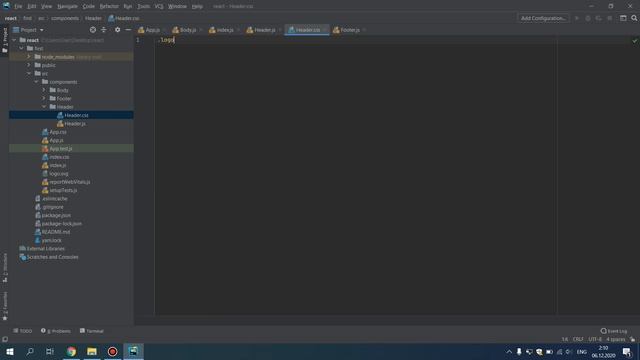The height and width of the screenshot is (360, 640).
Task: Open the Terminal tool window
Action: coord(92,331)
